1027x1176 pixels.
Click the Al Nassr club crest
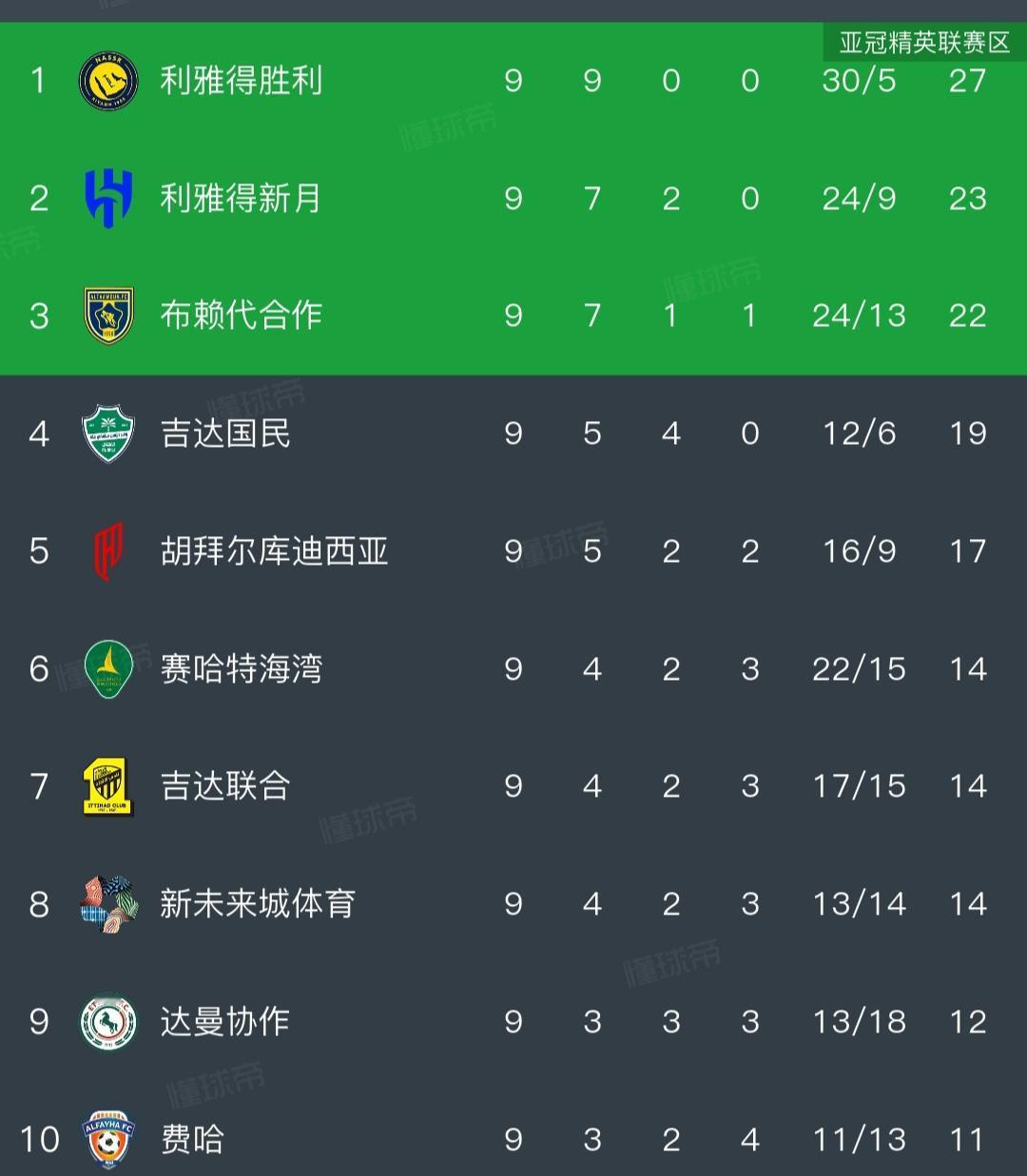108,81
